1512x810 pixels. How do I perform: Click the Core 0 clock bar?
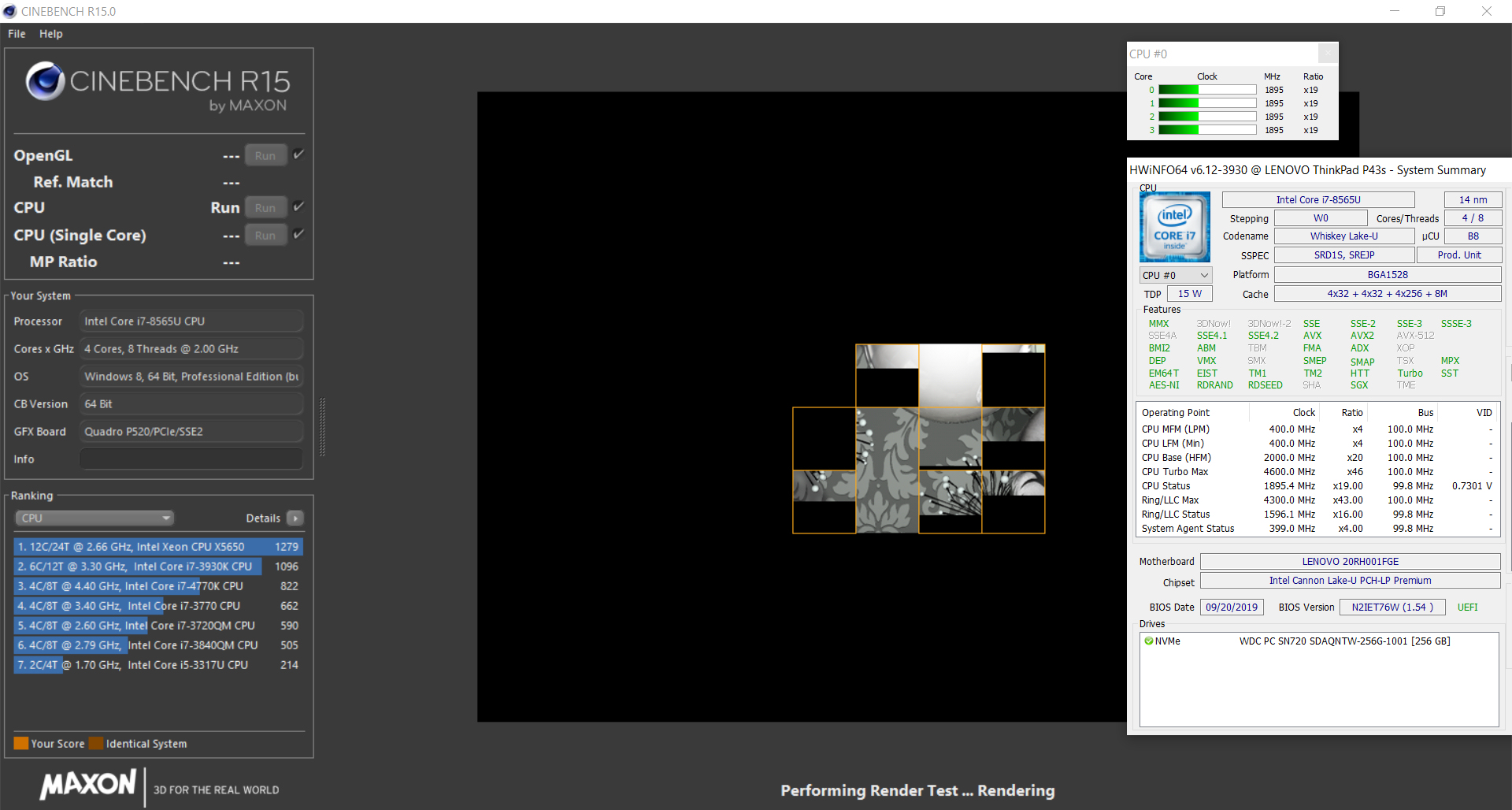coord(1207,90)
